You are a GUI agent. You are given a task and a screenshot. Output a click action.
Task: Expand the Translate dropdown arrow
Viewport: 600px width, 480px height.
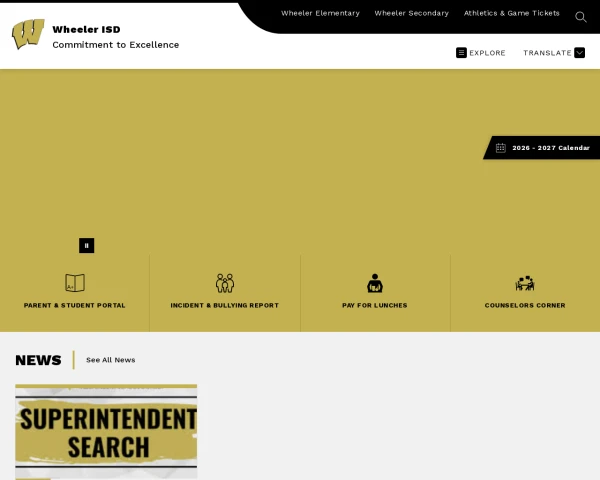pos(579,53)
